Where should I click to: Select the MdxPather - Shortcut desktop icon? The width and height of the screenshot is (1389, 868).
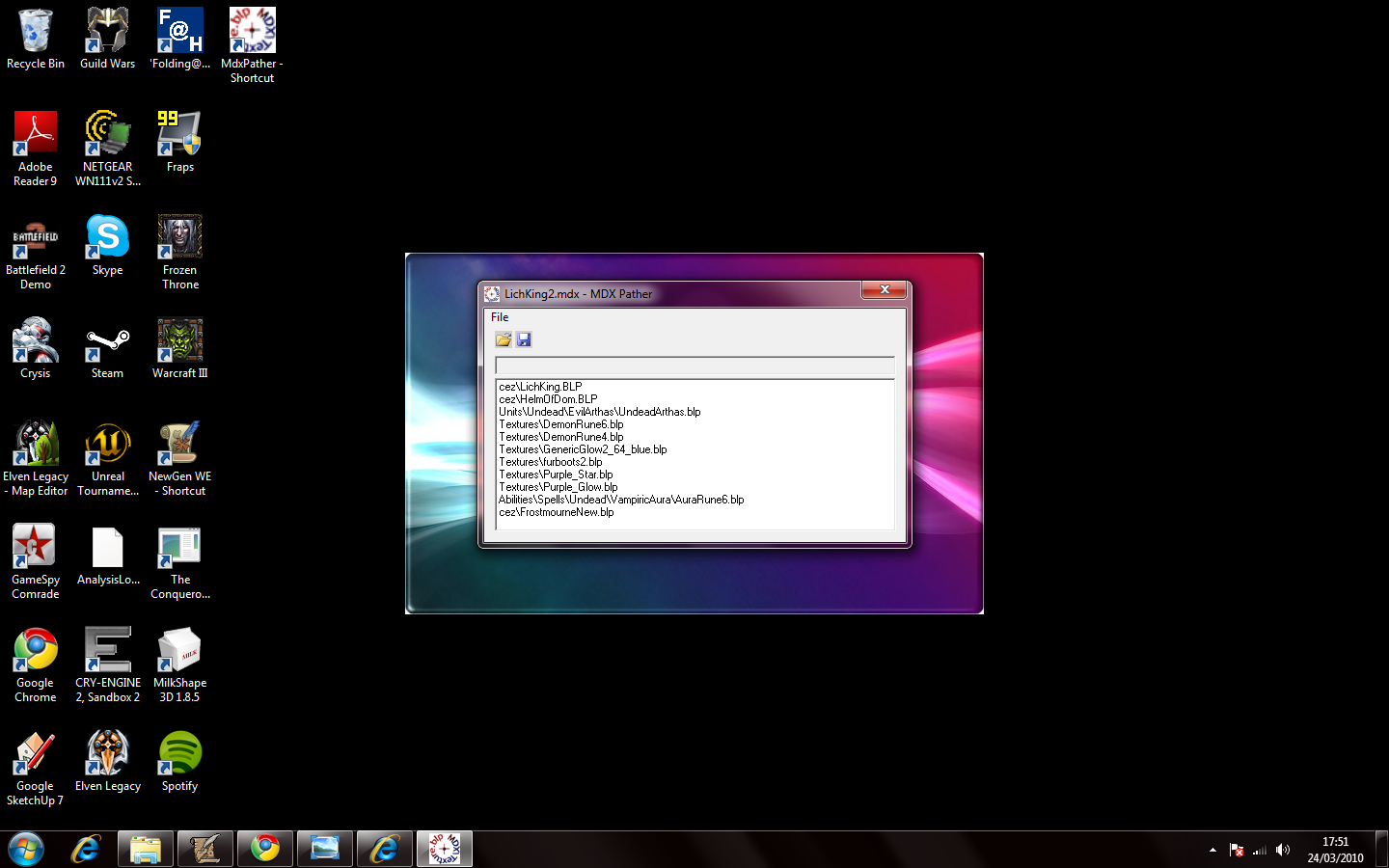pos(253,45)
